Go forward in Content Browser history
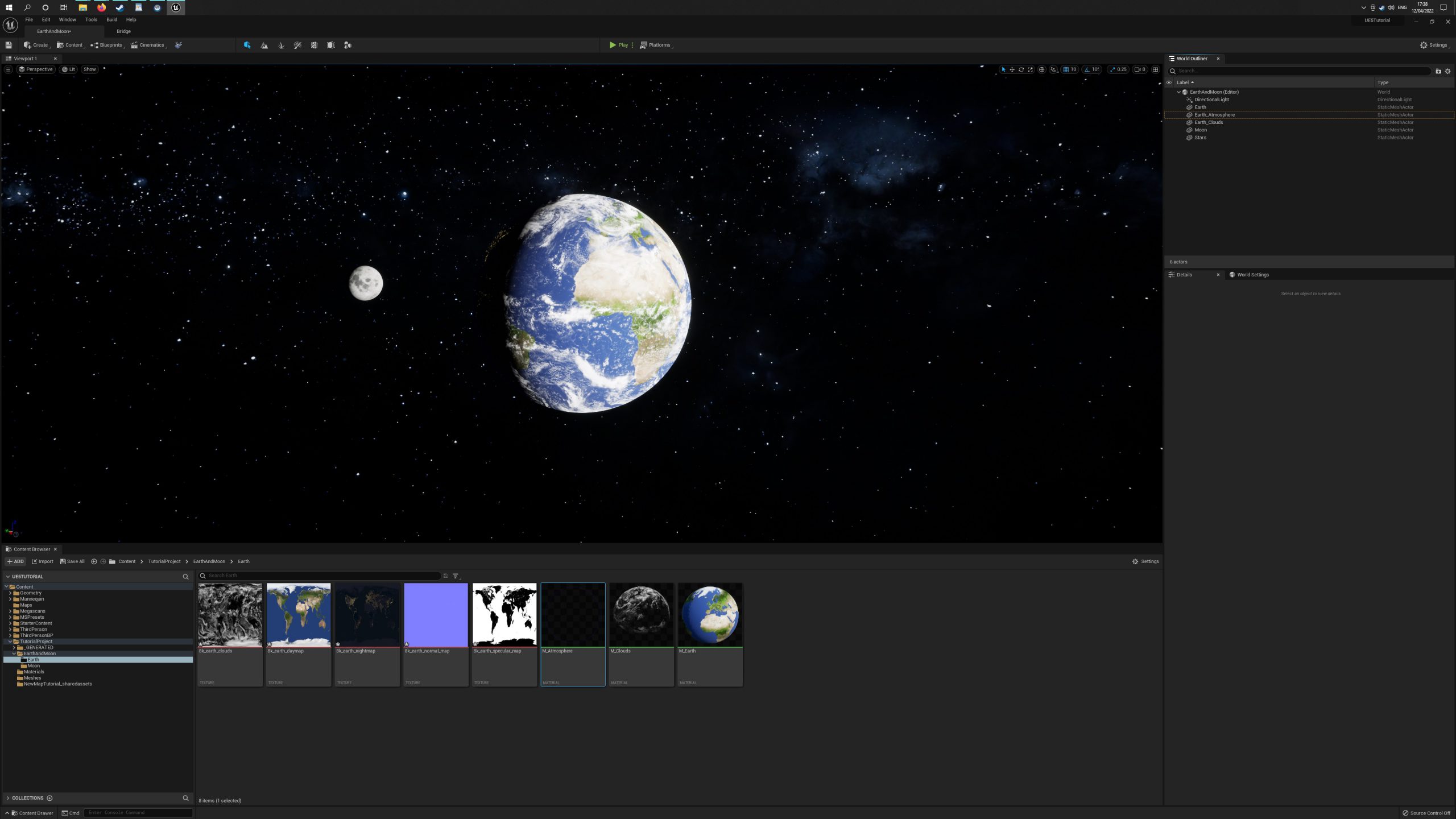The image size is (1456, 819). coord(103,561)
